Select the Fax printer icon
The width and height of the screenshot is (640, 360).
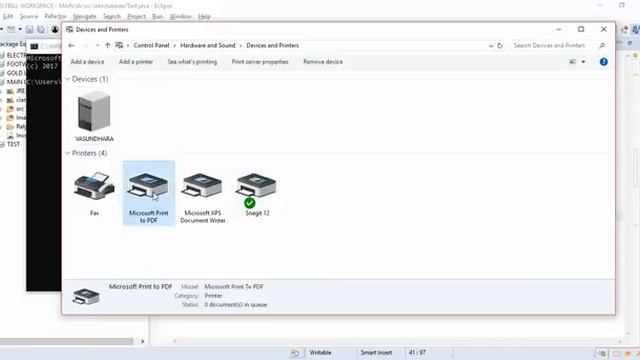click(x=94, y=193)
